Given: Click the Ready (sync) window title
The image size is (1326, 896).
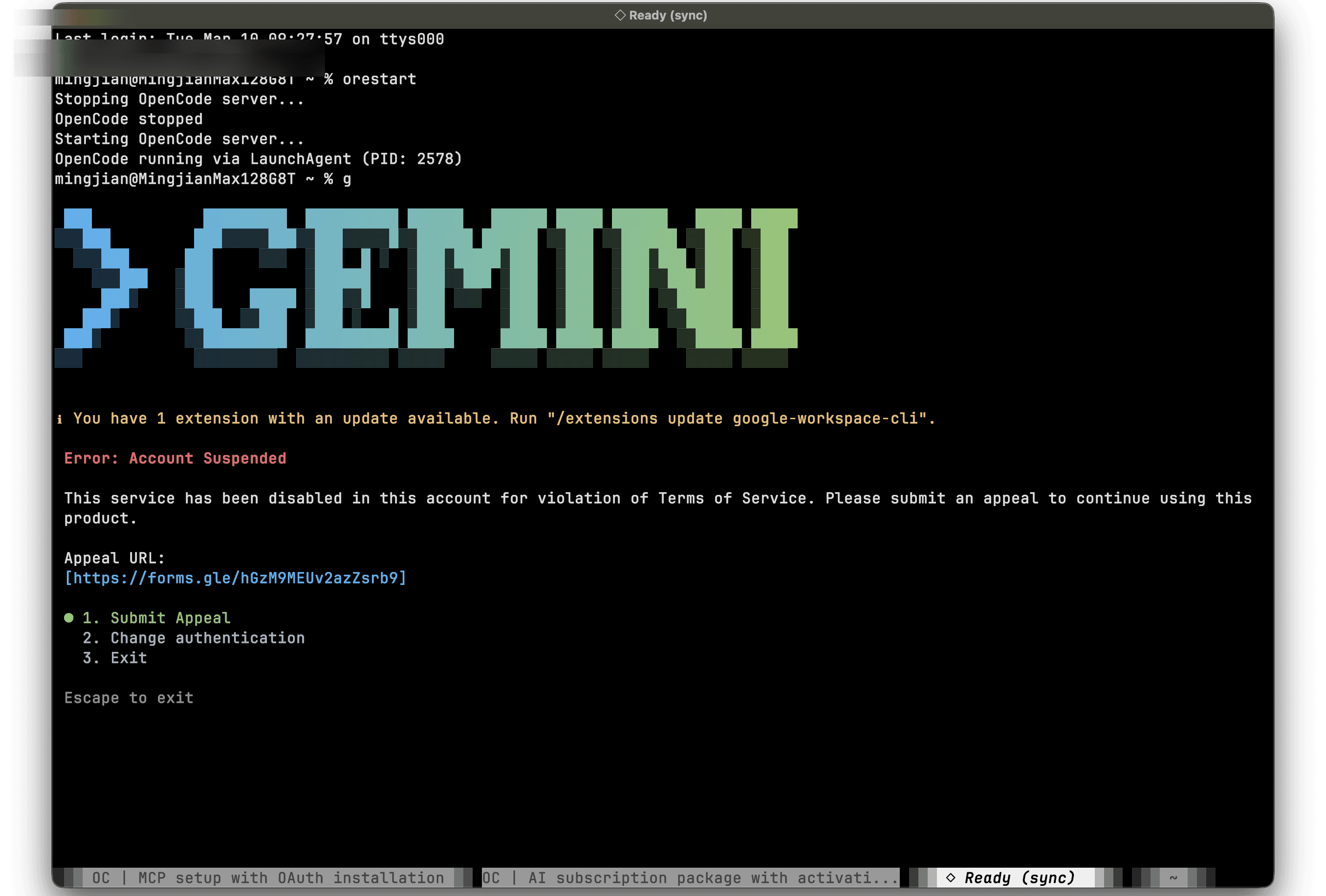Looking at the screenshot, I should click(668, 15).
